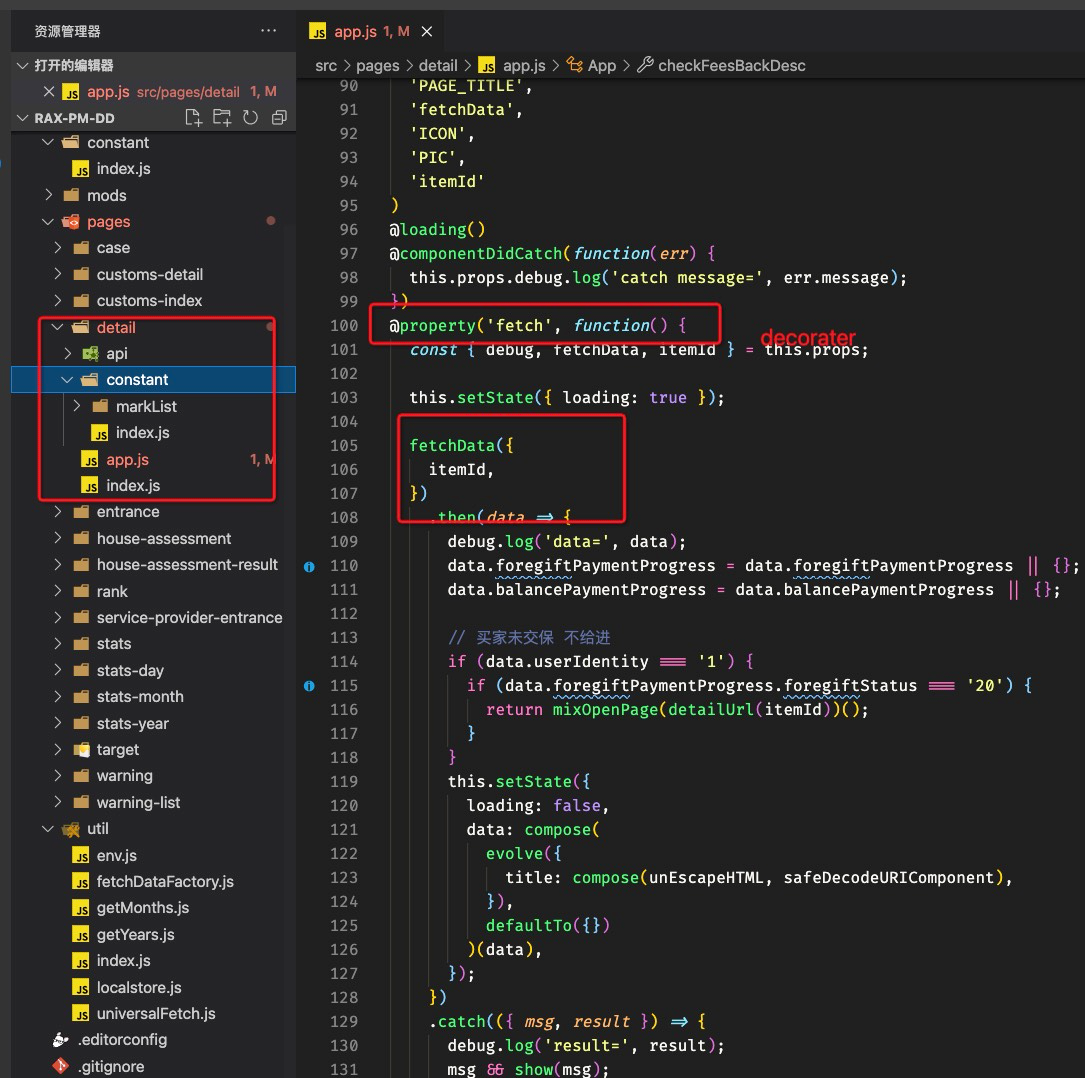Switch to the app.js editor tab
The image size is (1085, 1078).
tap(355, 32)
